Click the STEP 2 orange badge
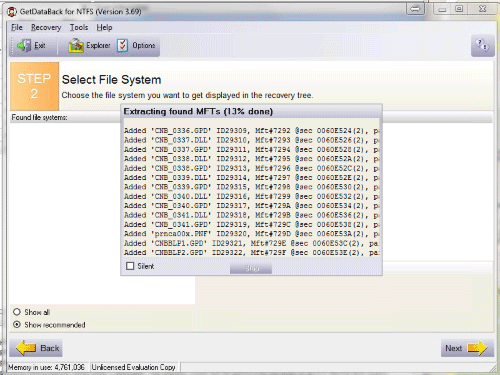 pyautogui.click(x=34, y=86)
